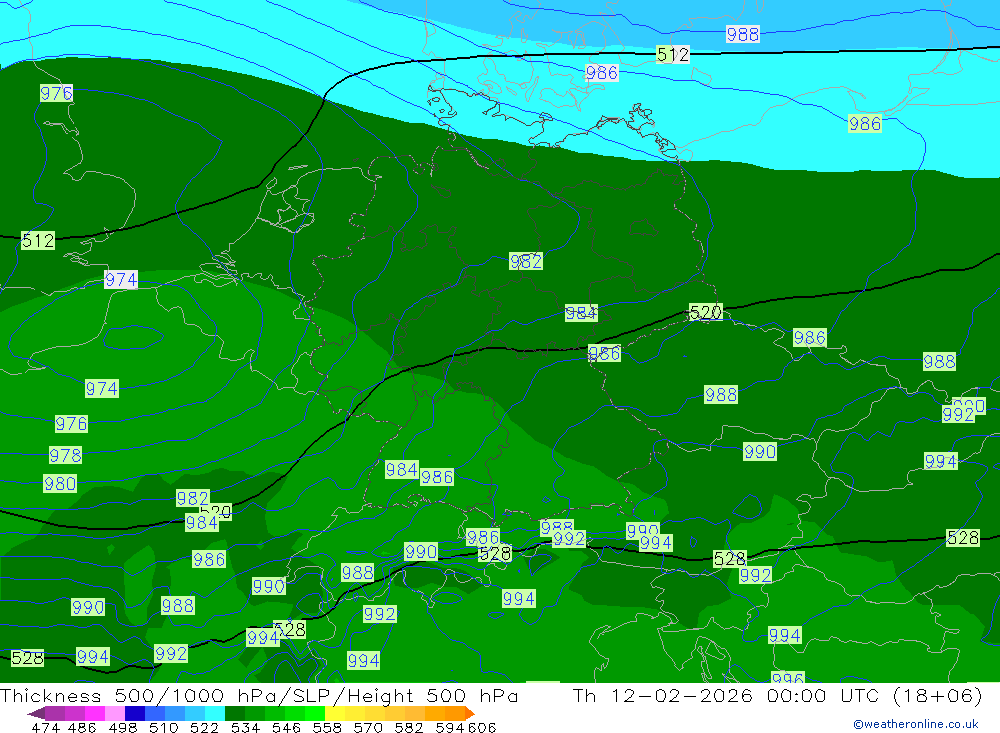Click the legend value 534

tap(246, 728)
